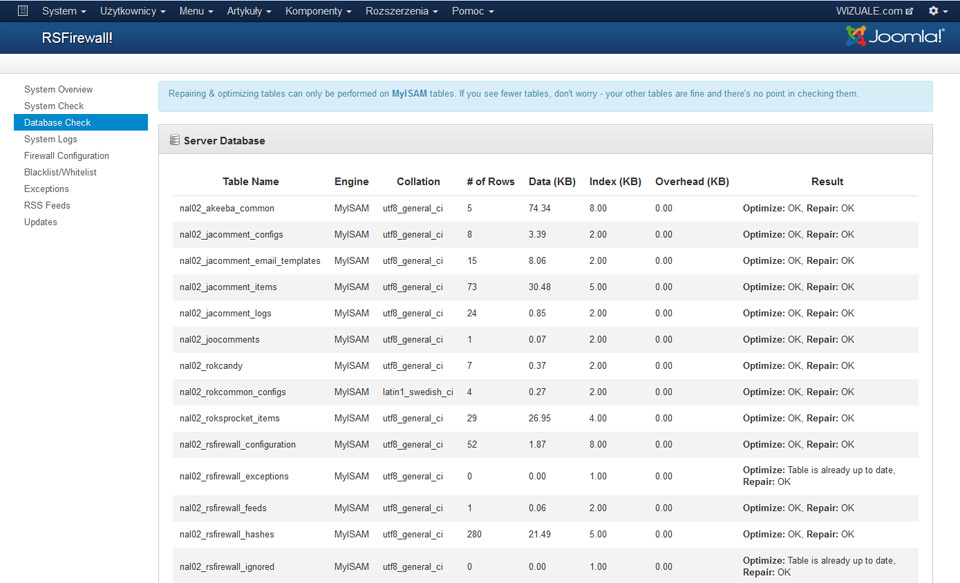This screenshot has width=960, height=583.
Task: Click data size 74.34 in akeeba row
Action: pos(539,208)
